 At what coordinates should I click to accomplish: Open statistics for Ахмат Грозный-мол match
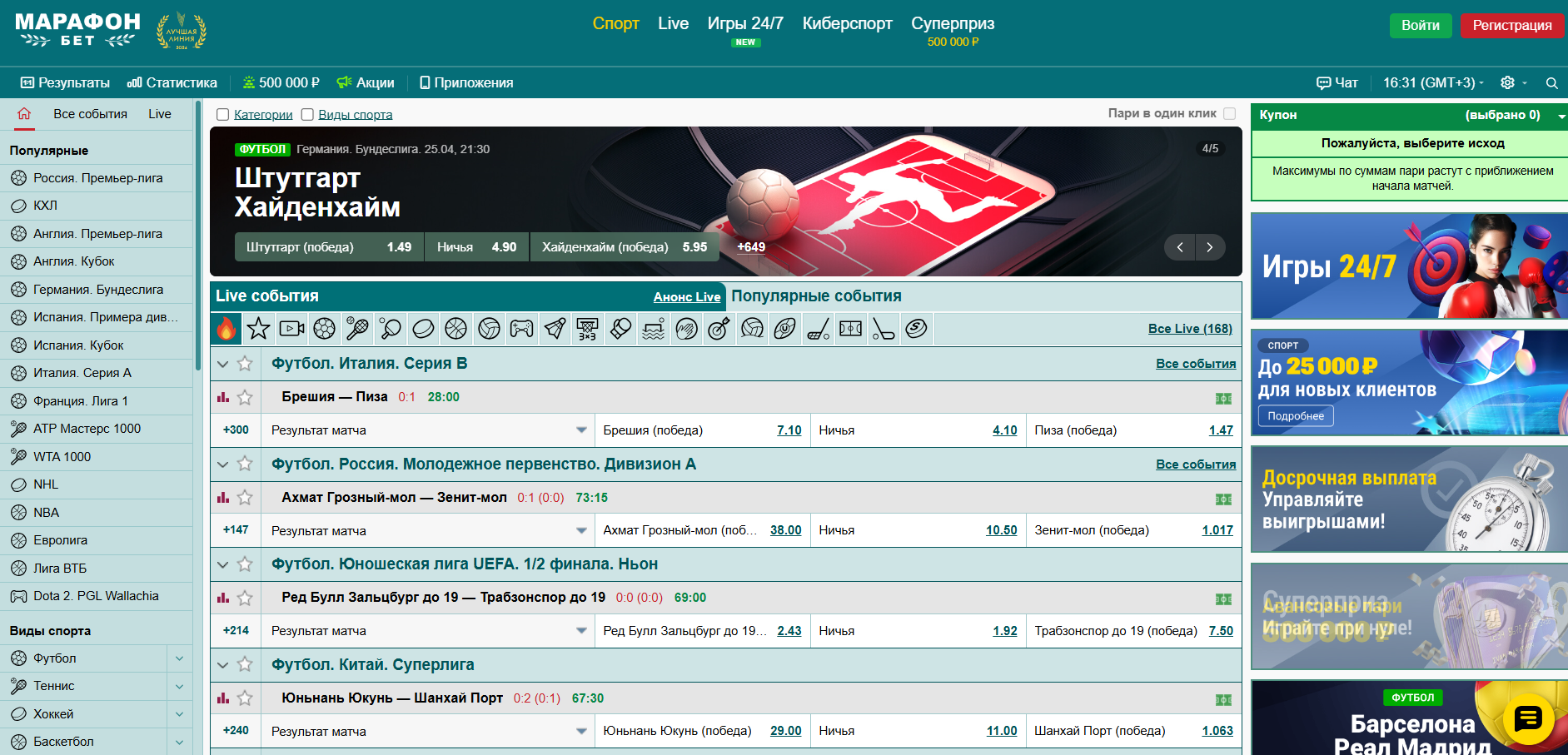(x=223, y=498)
